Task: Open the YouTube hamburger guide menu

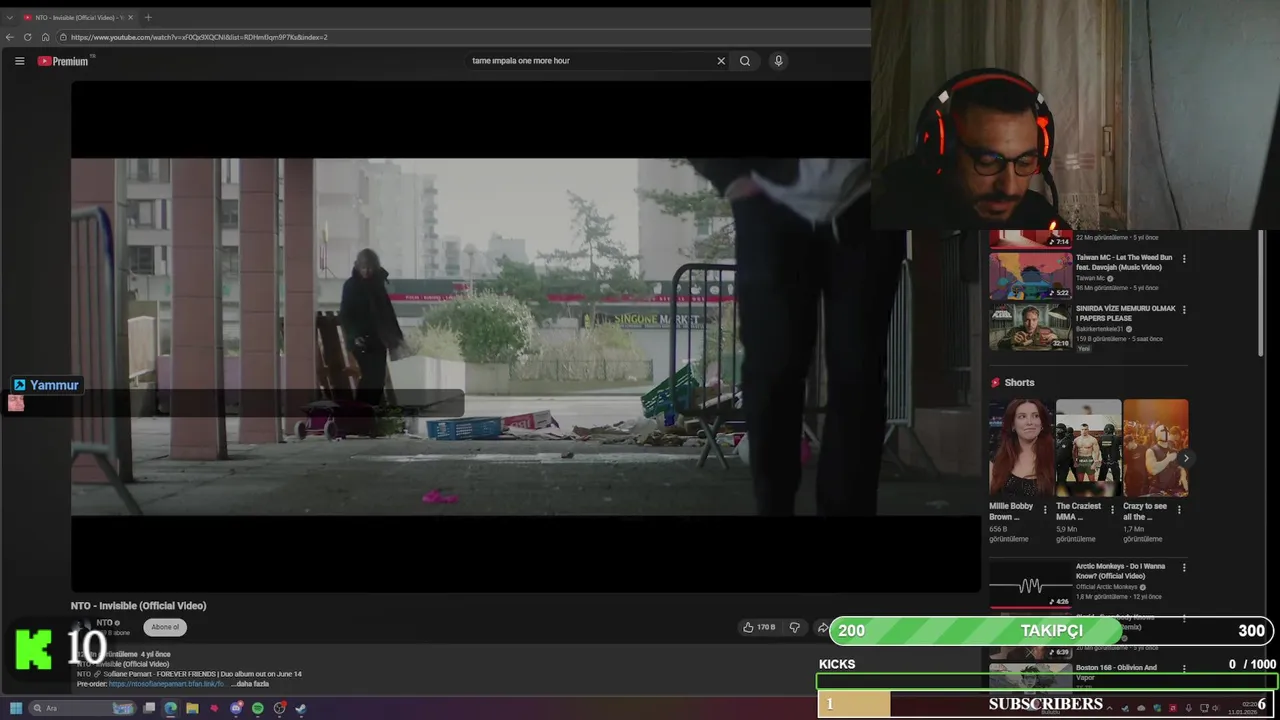Action: [19, 61]
